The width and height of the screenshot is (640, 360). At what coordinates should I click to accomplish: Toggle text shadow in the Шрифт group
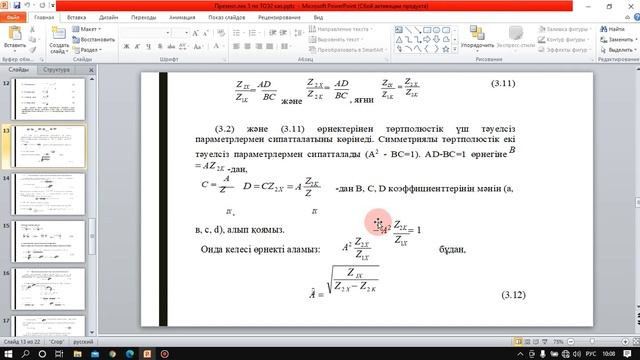160,47
